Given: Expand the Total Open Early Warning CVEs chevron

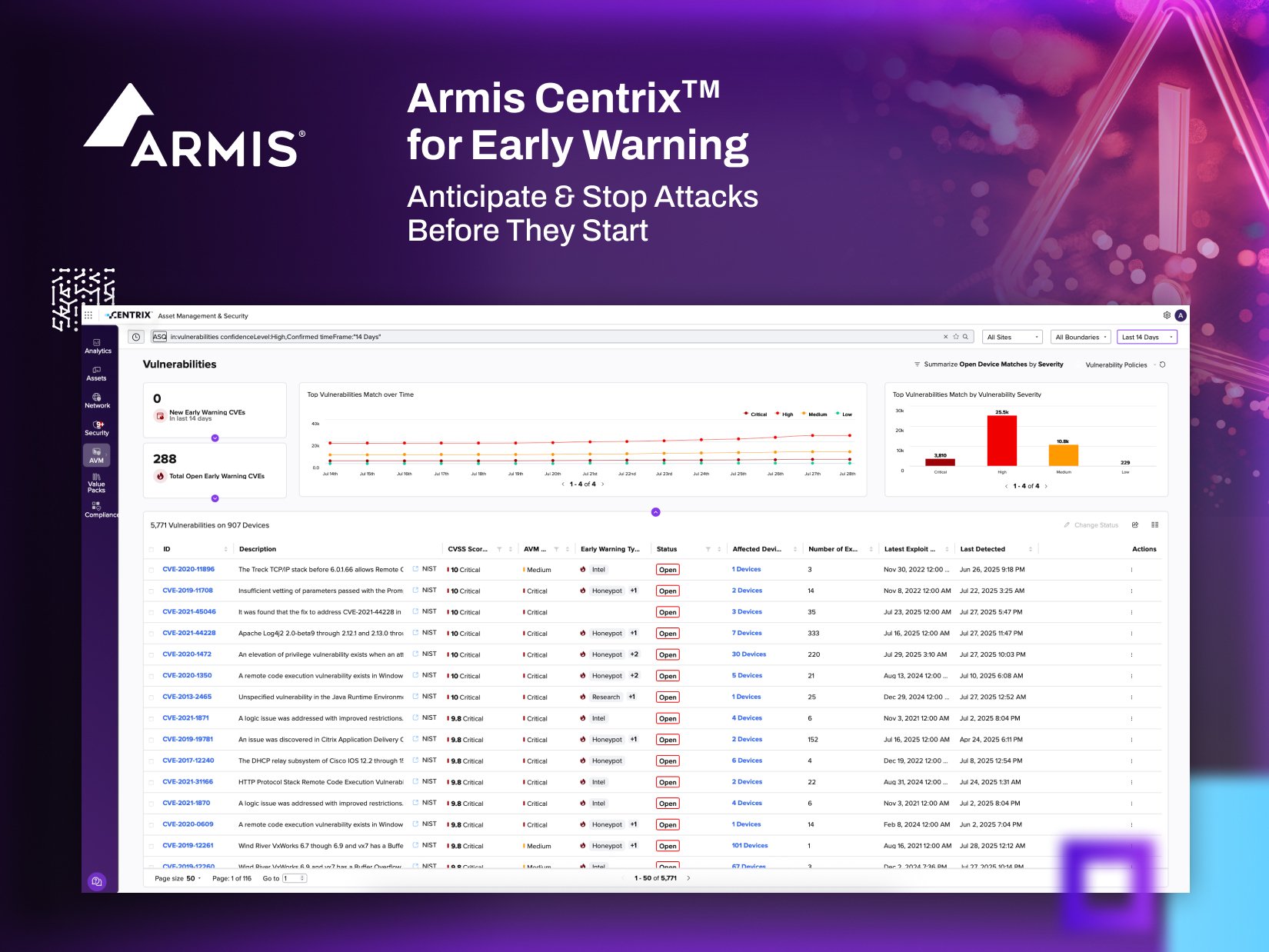Looking at the screenshot, I should [x=215, y=498].
